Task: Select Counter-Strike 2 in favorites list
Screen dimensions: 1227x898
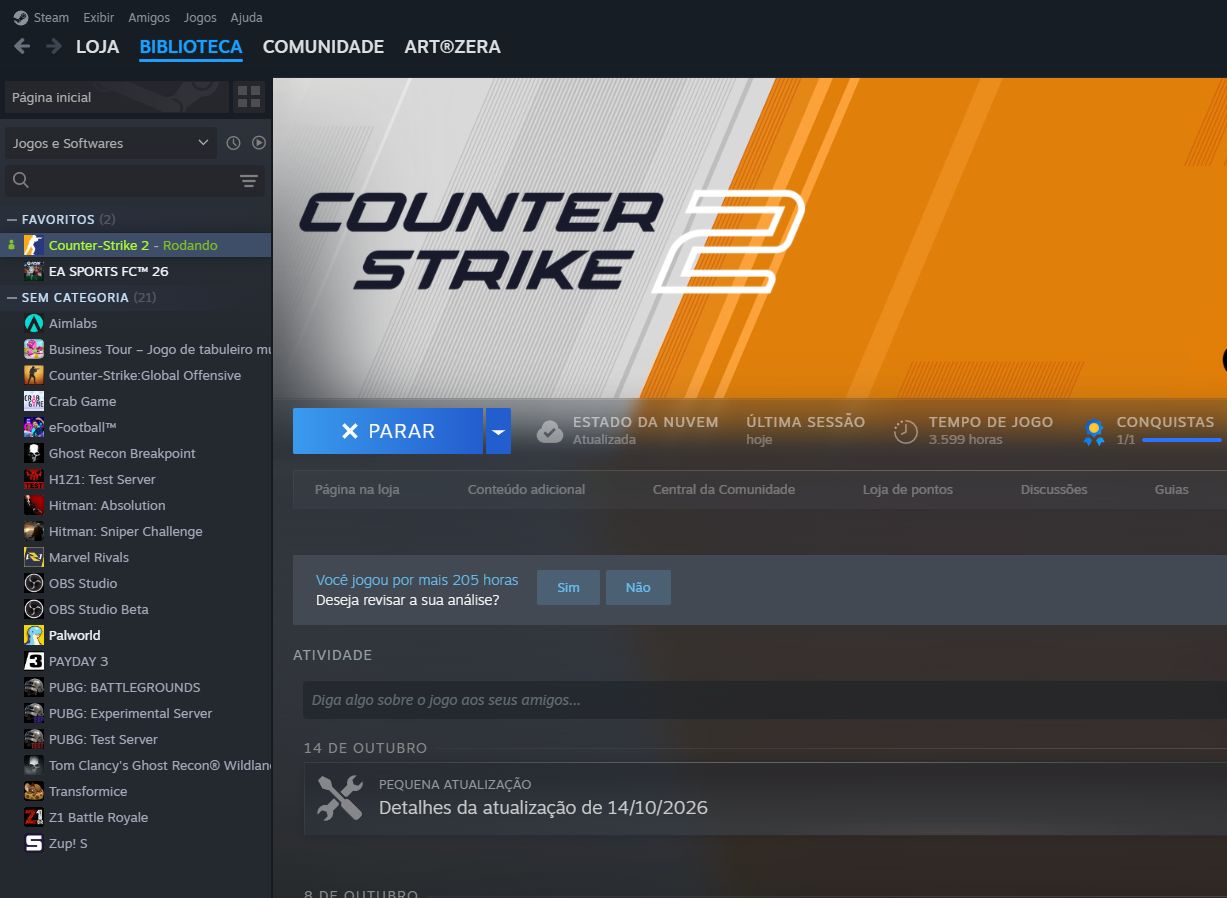Action: pyautogui.click(x=137, y=245)
